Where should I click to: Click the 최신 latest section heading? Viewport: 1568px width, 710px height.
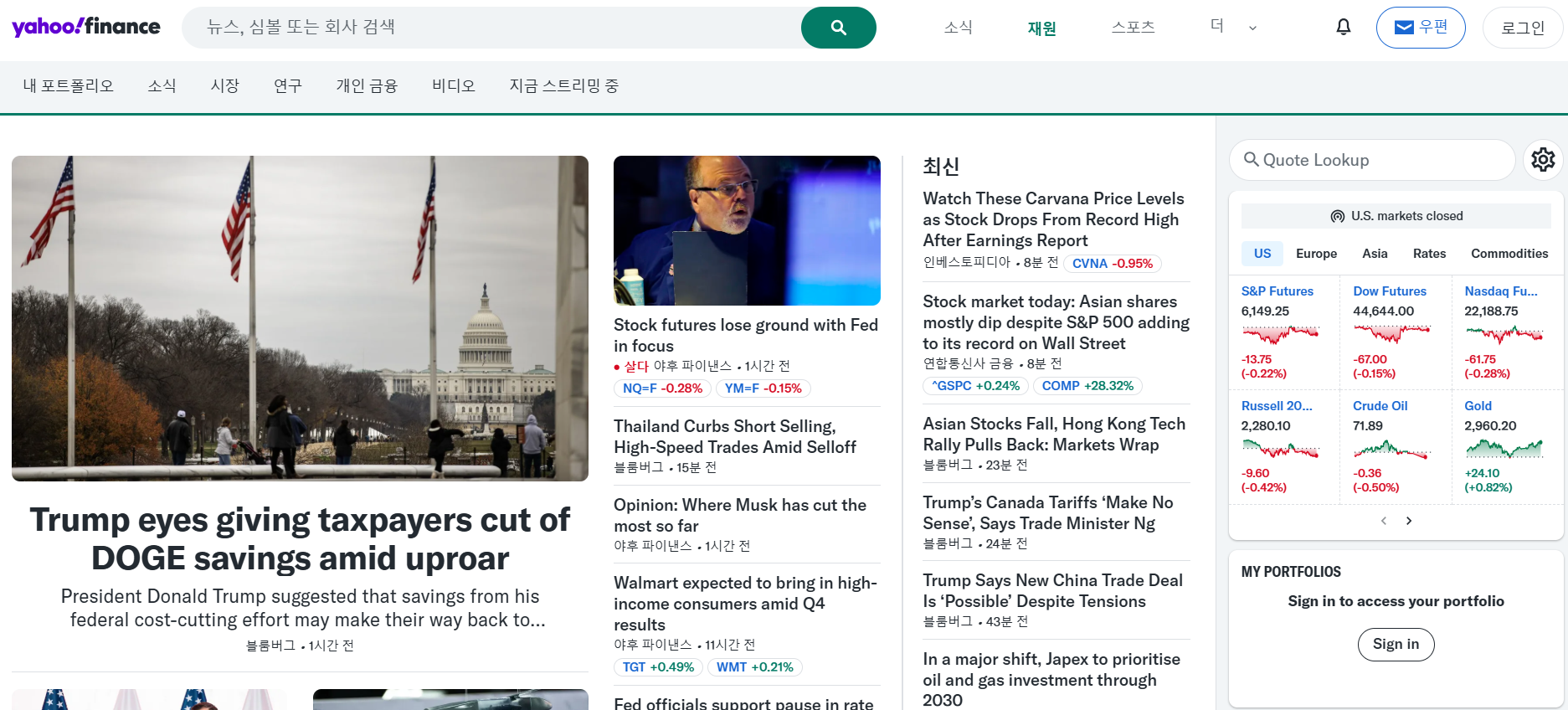coord(941,167)
